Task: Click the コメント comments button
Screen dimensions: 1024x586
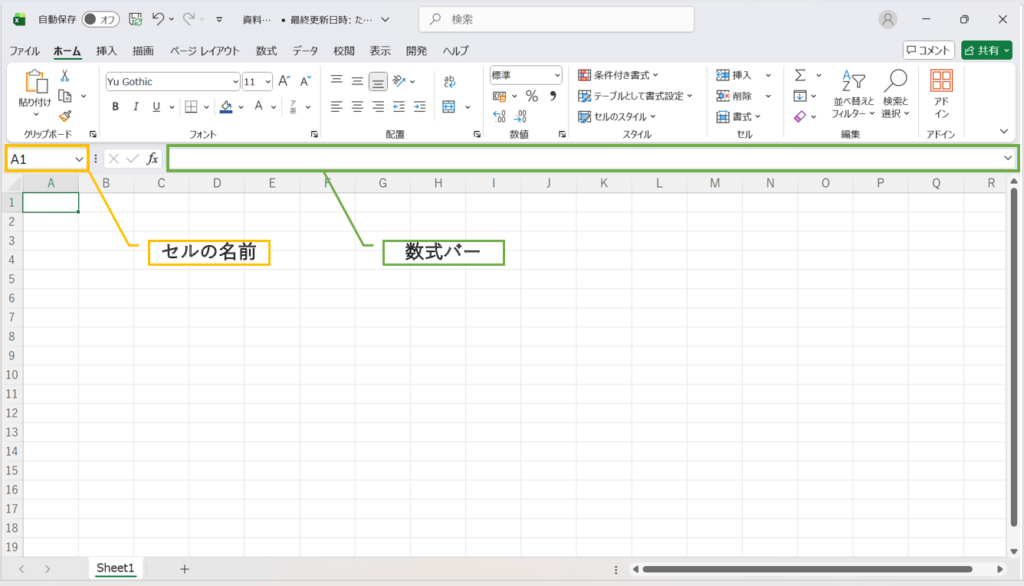Action: (928, 50)
